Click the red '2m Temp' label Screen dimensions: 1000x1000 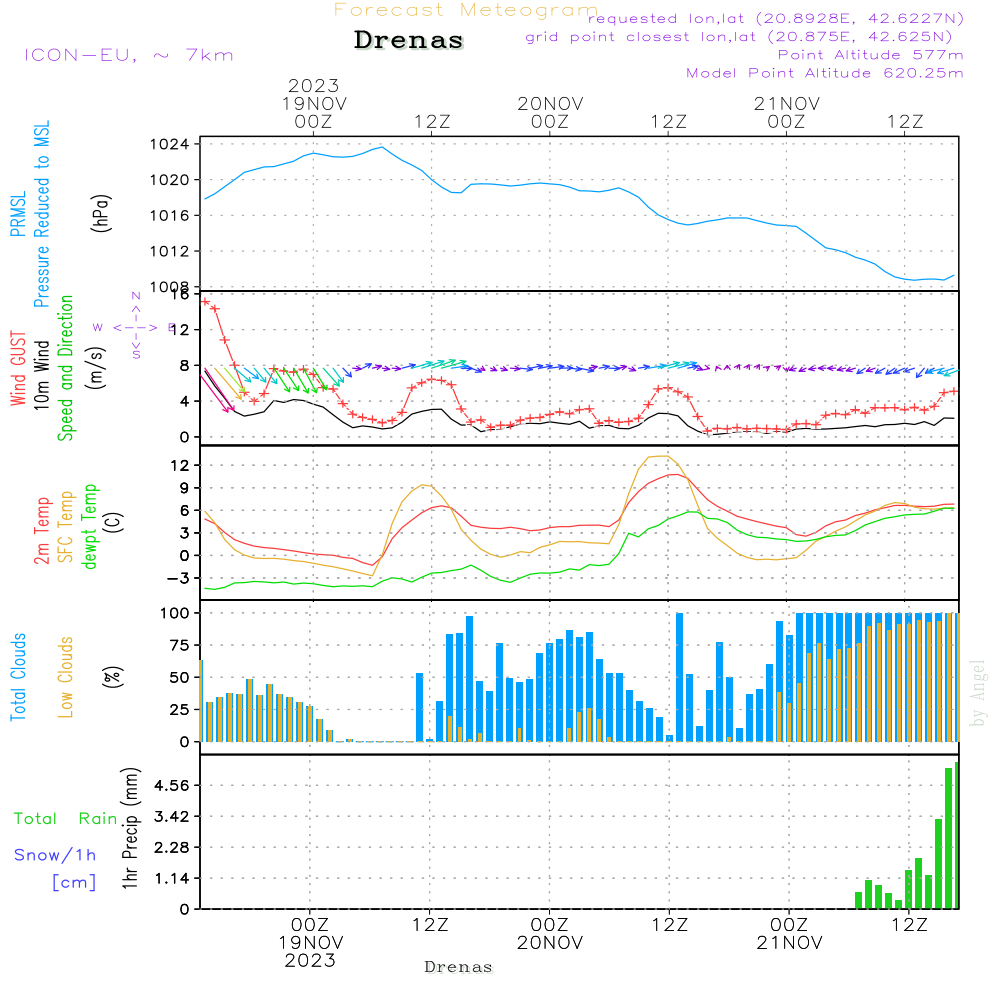click(x=41, y=531)
